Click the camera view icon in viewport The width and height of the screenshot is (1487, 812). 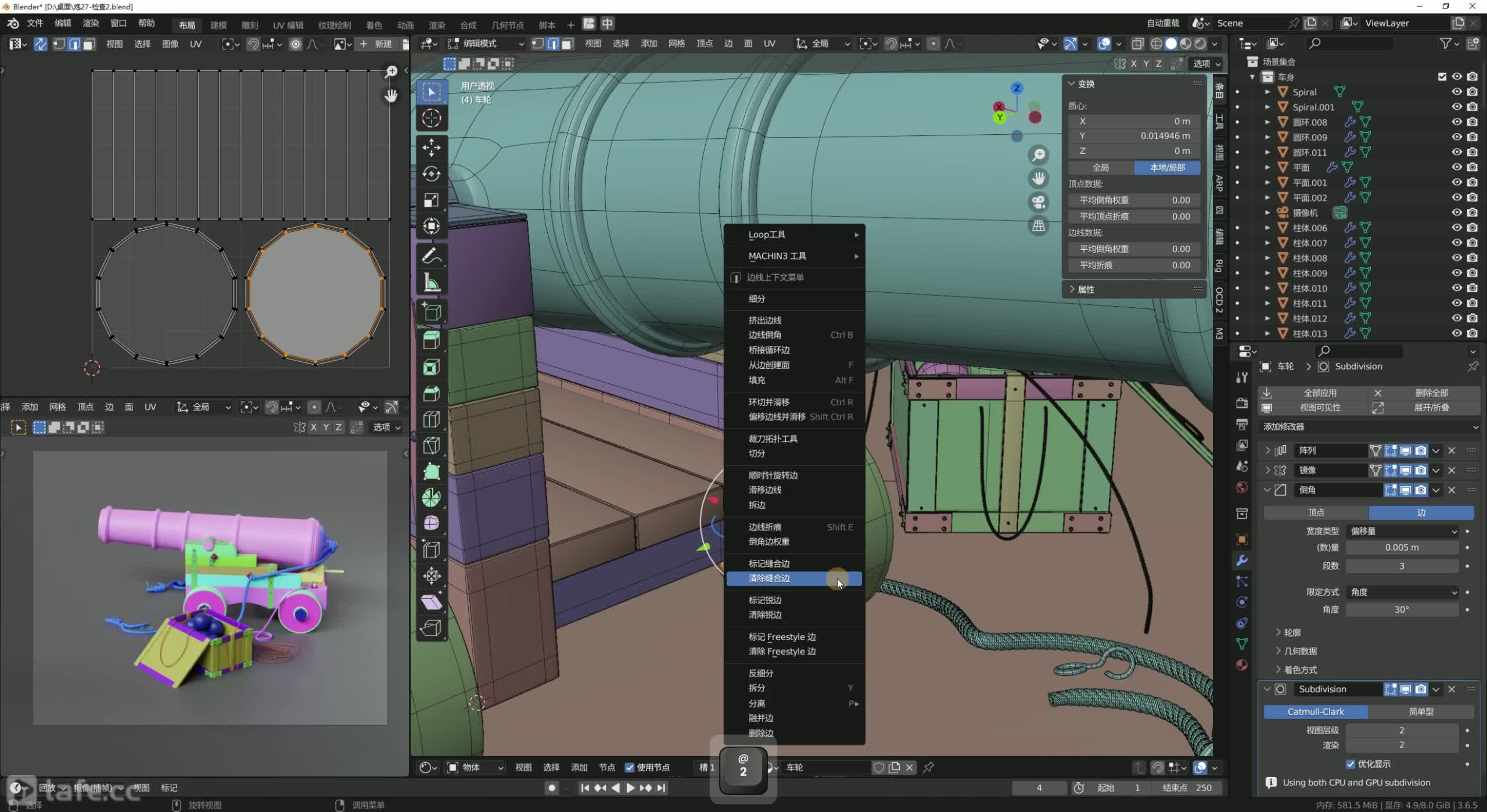(x=1038, y=202)
